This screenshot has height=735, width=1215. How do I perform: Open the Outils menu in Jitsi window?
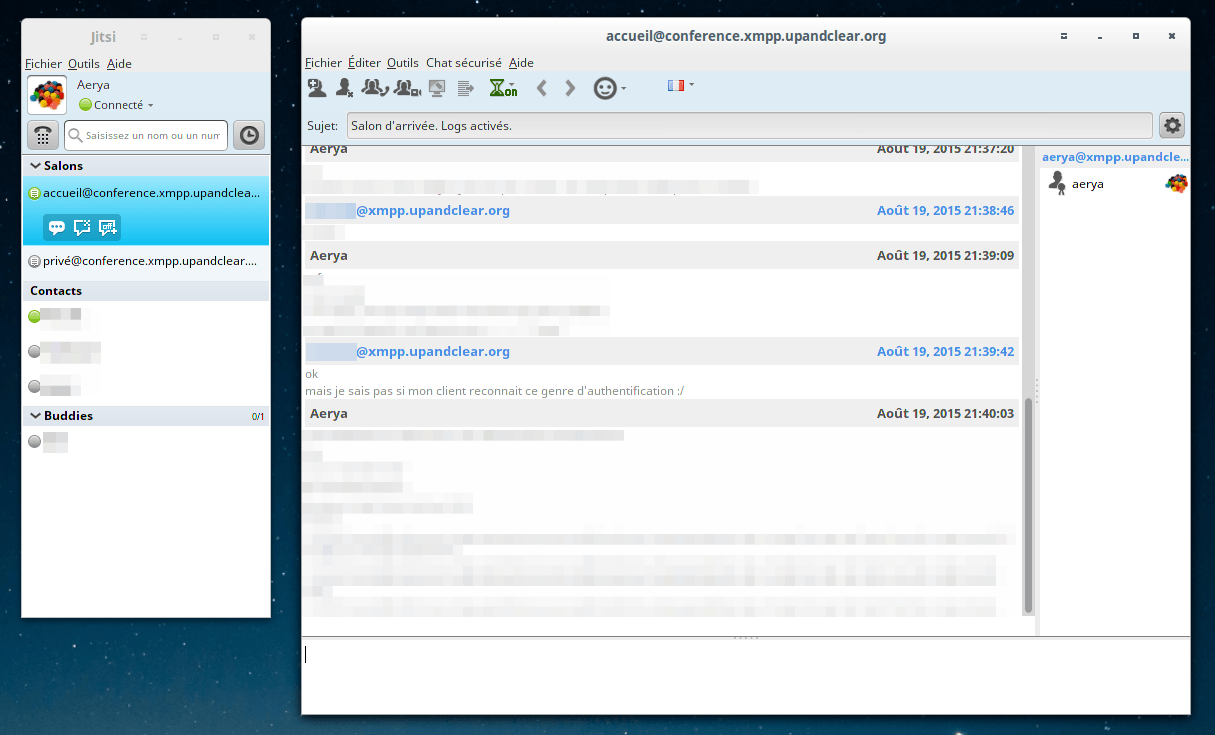(84, 64)
